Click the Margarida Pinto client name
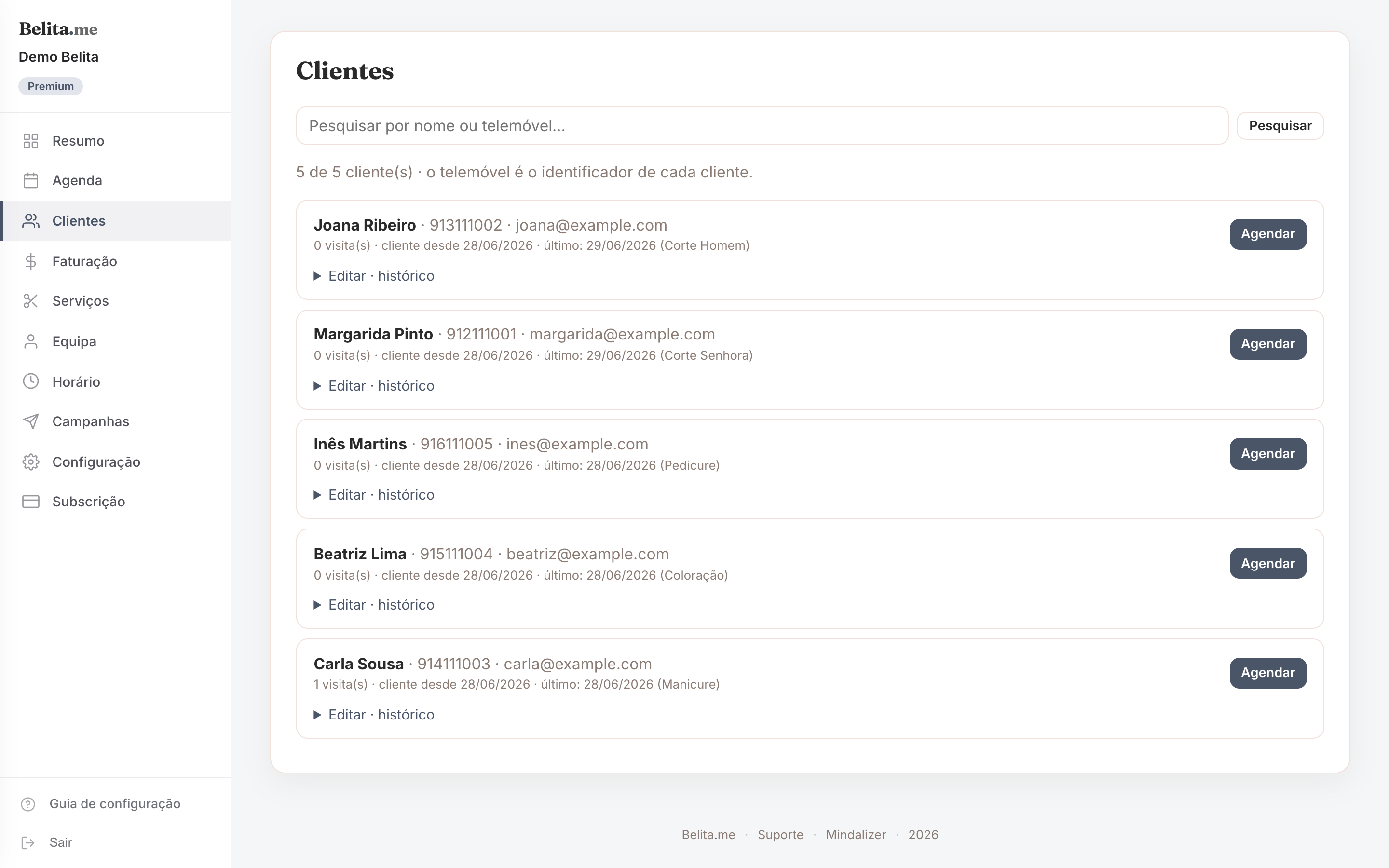The width and height of the screenshot is (1389, 868). click(373, 334)
